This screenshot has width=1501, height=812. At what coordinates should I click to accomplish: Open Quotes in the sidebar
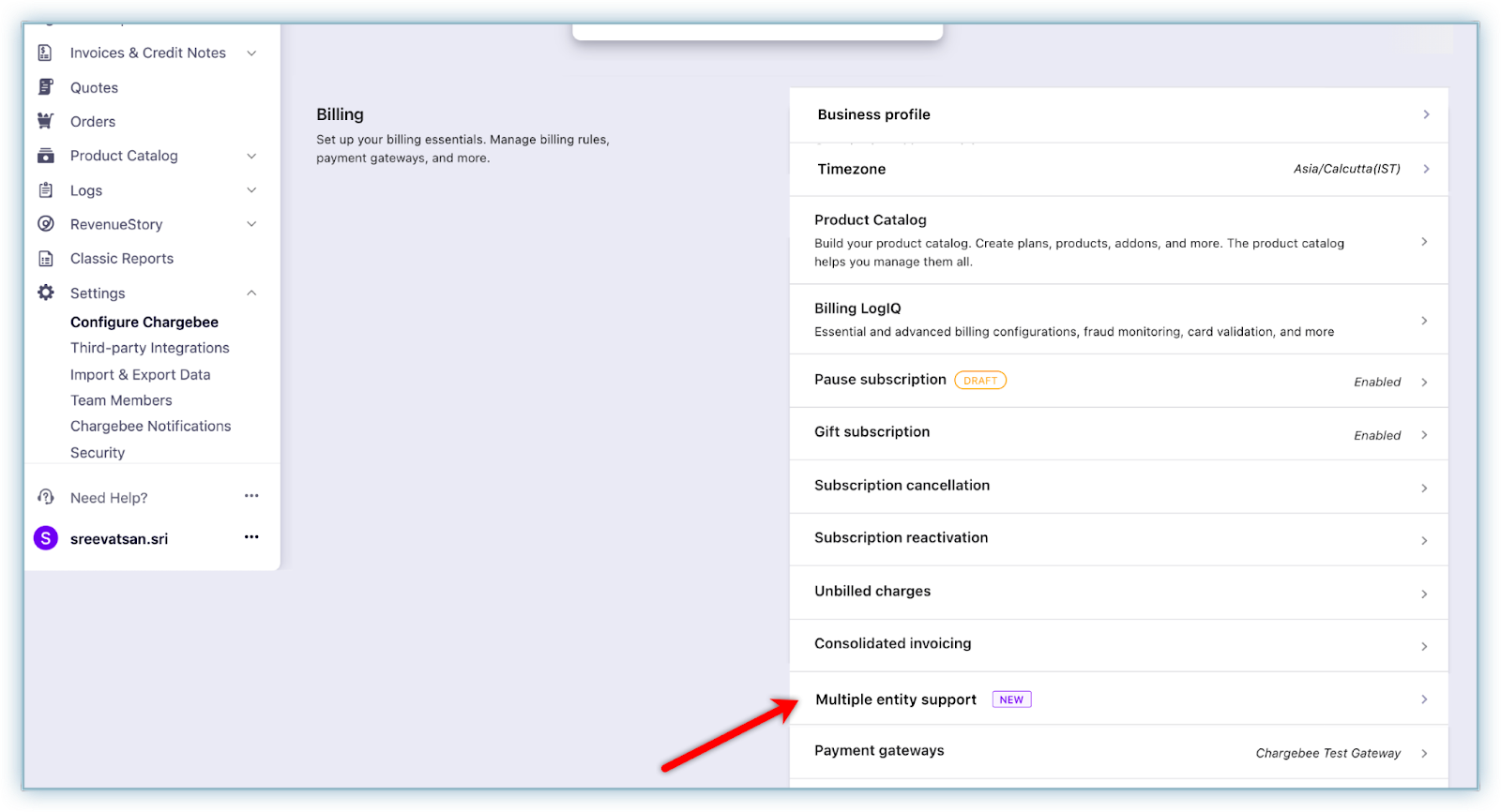coord(94,88)
